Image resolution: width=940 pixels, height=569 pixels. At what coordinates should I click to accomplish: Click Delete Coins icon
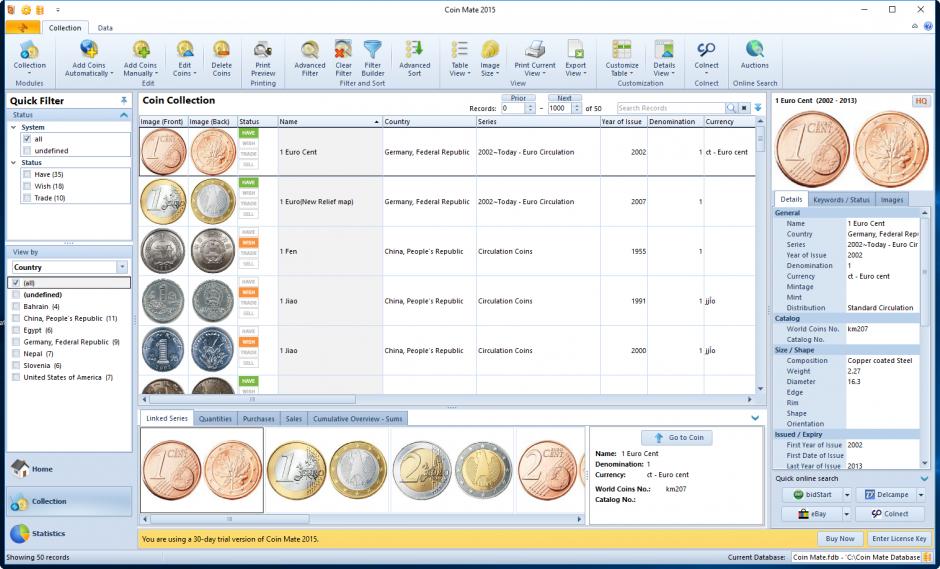coord(221,50)
